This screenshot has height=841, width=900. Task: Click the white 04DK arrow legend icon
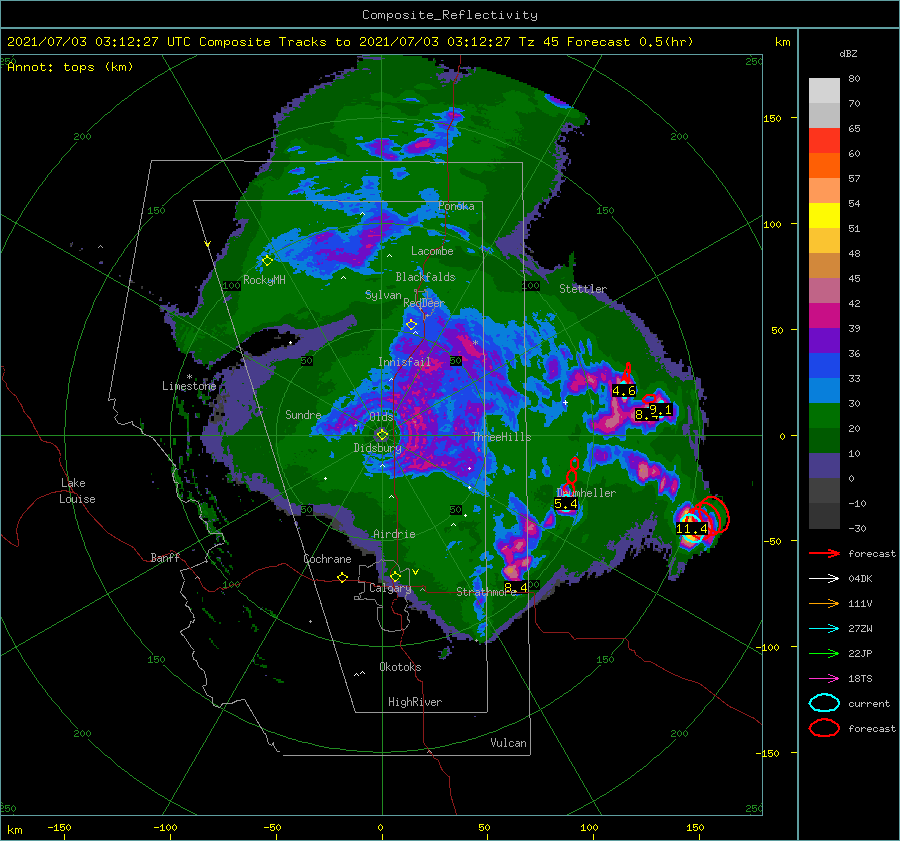click(824, 578)
